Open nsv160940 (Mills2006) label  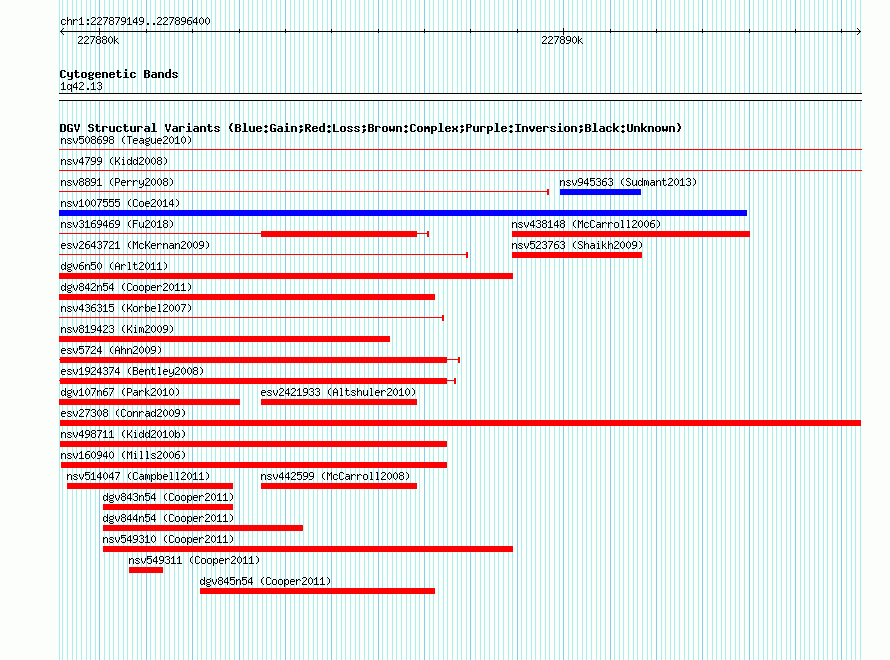tap(123, 455)
